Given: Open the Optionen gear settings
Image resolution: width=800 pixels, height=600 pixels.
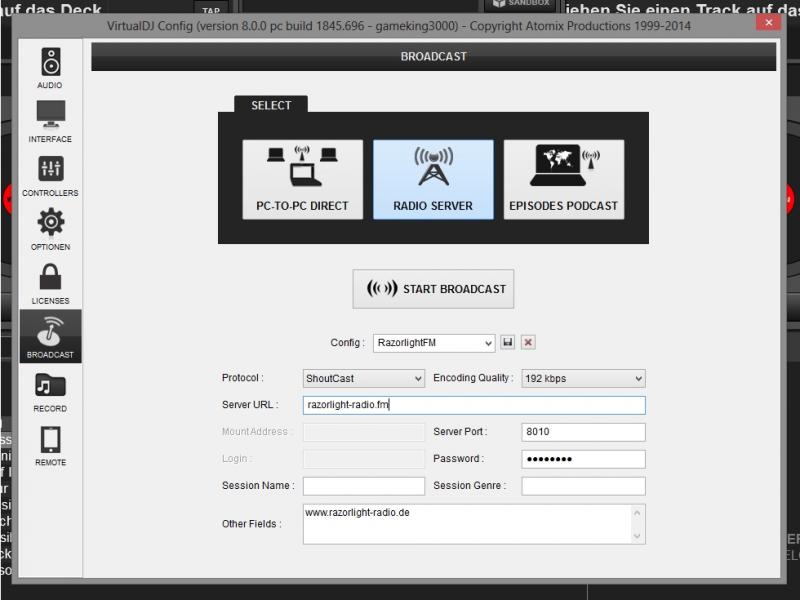Looking at the screenshot, I should click(x=50, y=229).
